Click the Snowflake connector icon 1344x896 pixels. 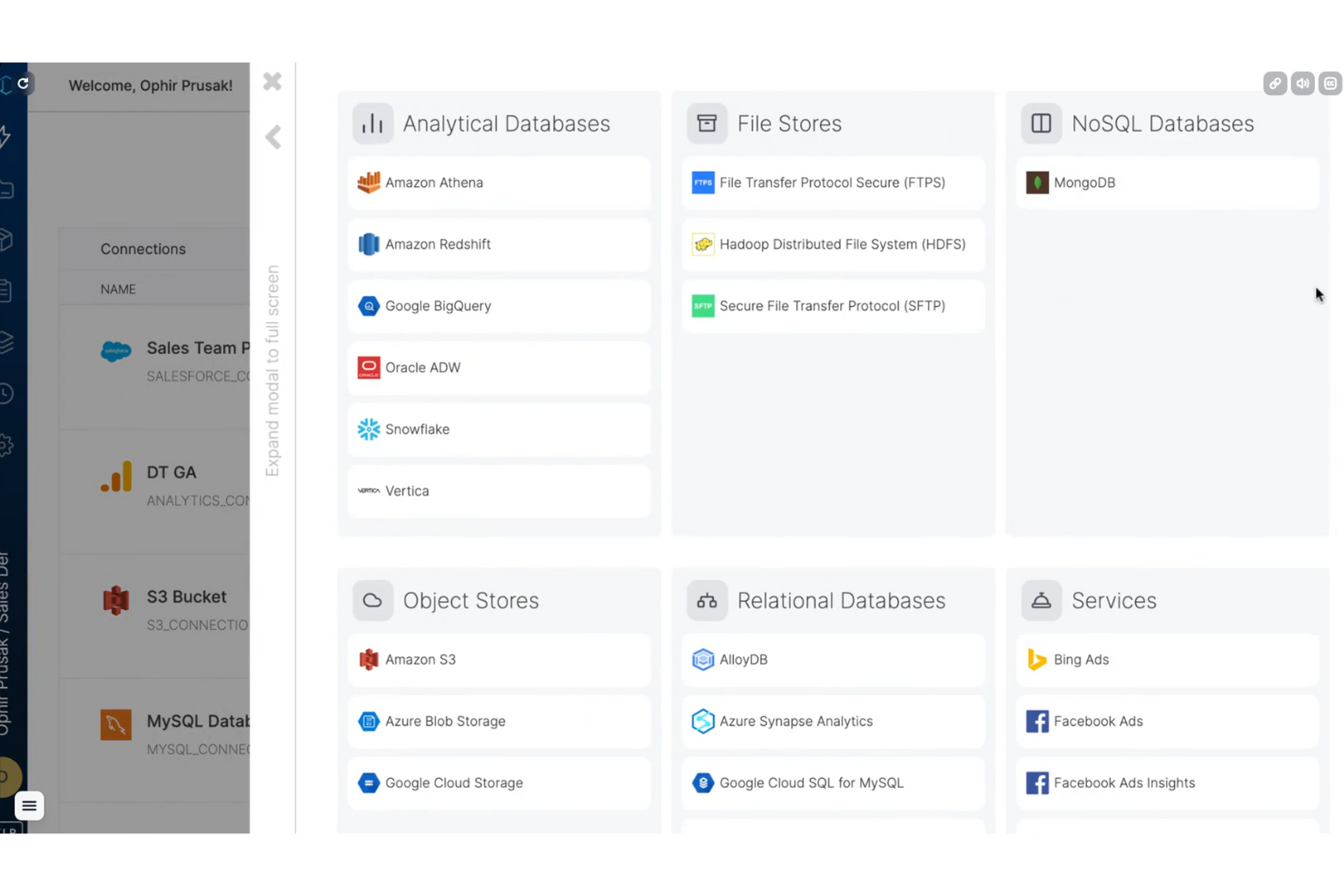(369, 428)
